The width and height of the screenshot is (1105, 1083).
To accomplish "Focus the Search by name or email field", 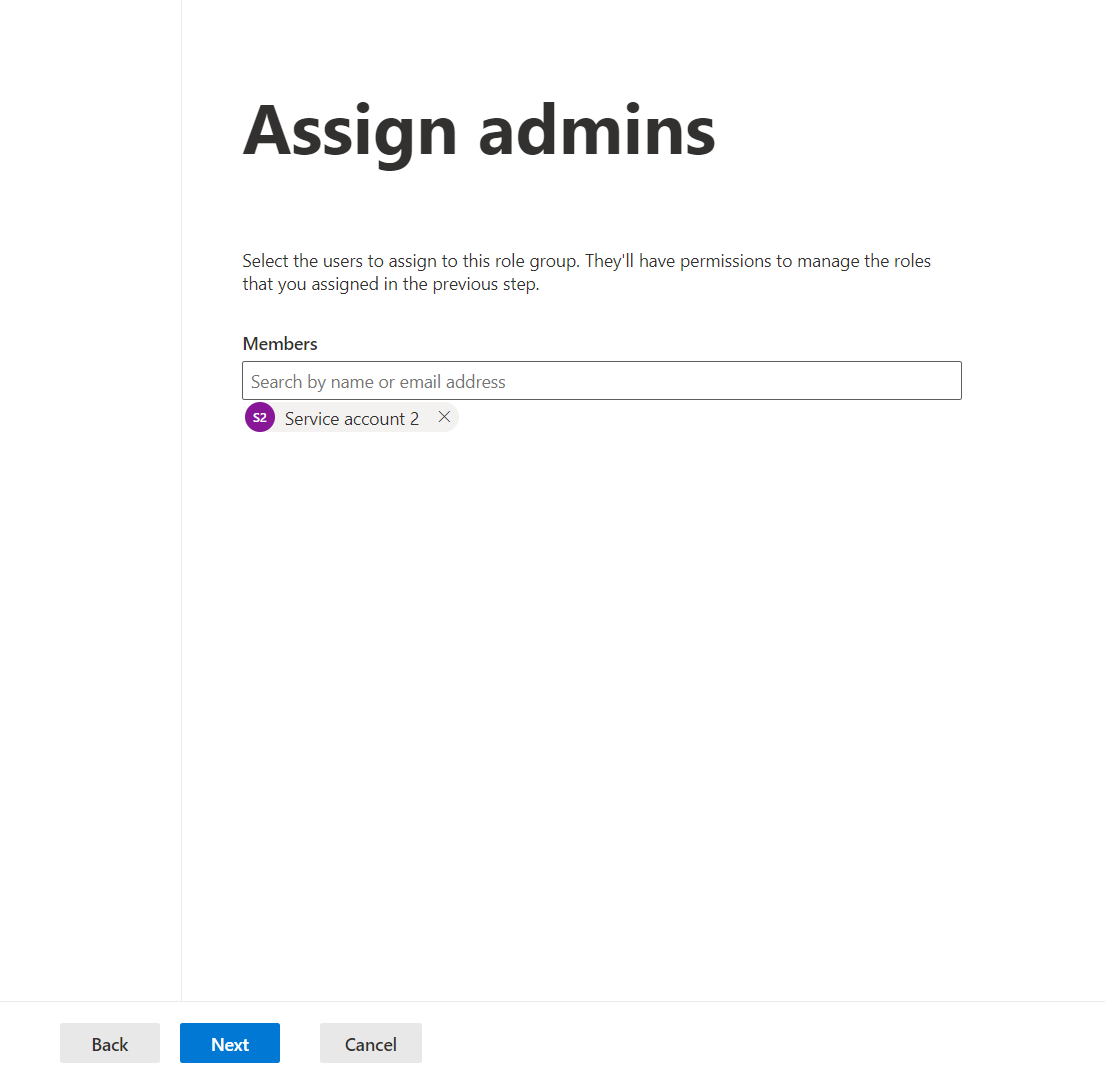I will tap(601, 380).
